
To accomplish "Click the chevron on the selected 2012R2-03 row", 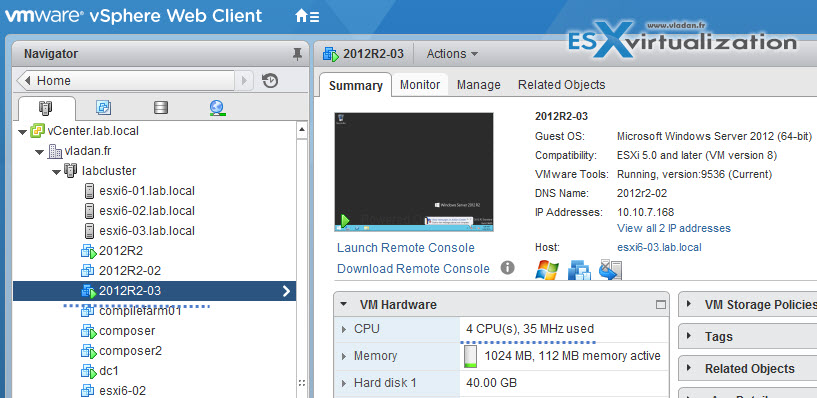I will [x=286, y=291].
